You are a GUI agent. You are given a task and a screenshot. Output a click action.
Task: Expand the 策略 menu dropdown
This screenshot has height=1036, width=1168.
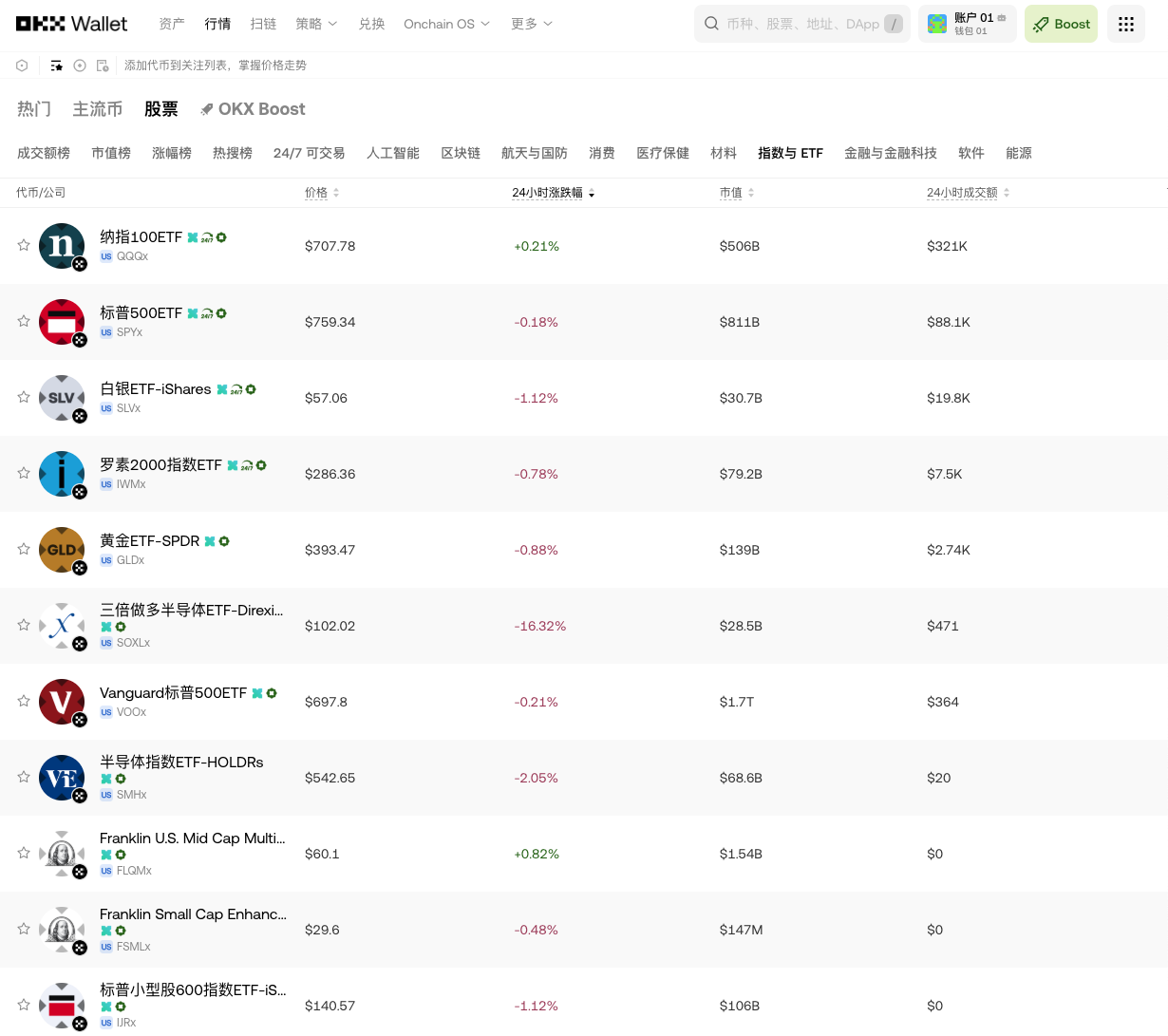click(316, 24)
